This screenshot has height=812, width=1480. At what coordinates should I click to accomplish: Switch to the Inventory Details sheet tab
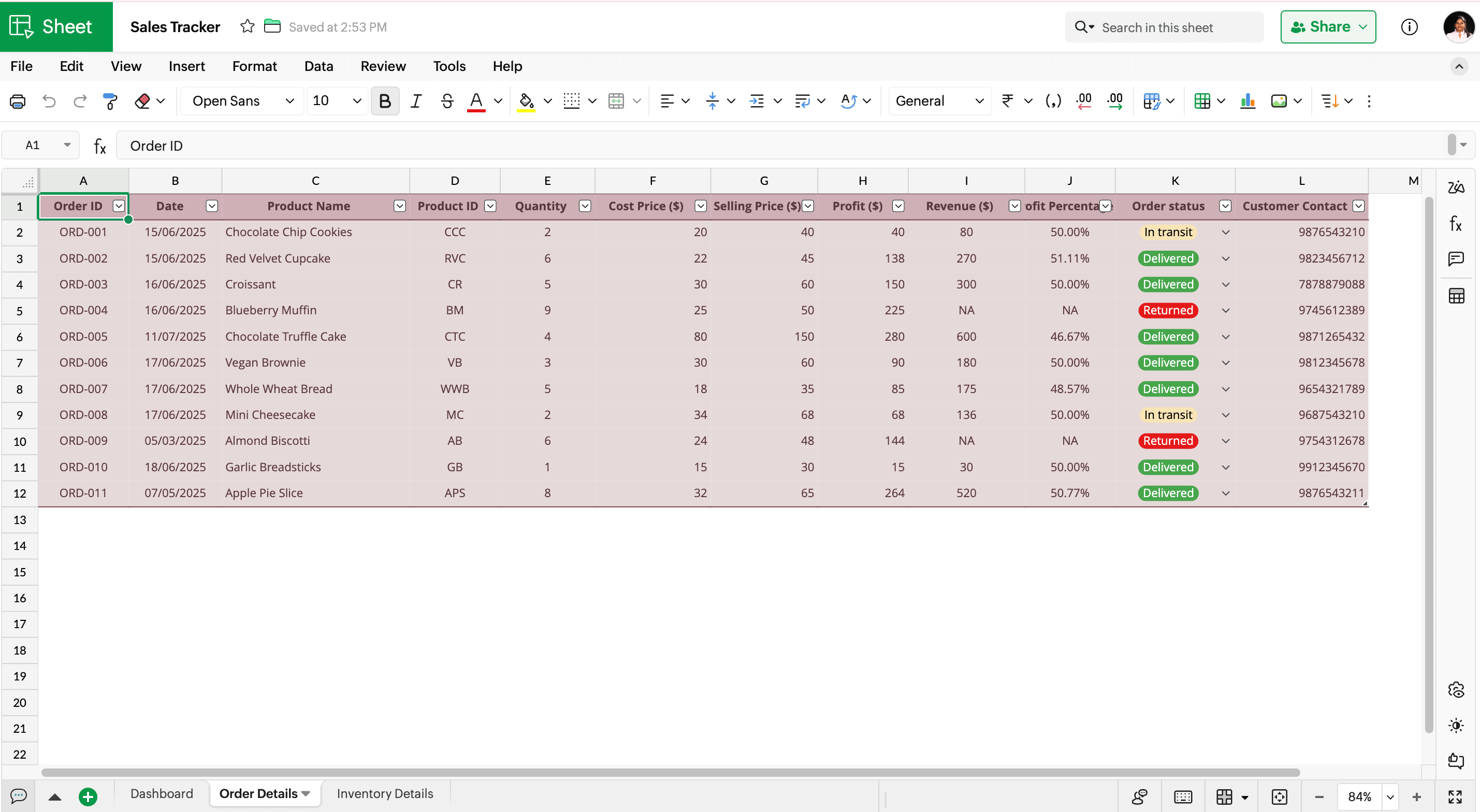point(384,793)
